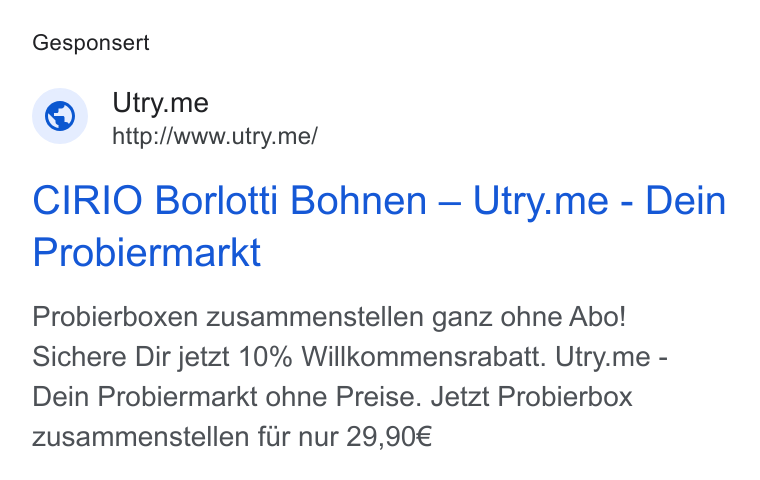The height and width of the screenshot is (480, 760).
Task: Click 'zusammenstellen für nur' in the last line
Action: 186,437
